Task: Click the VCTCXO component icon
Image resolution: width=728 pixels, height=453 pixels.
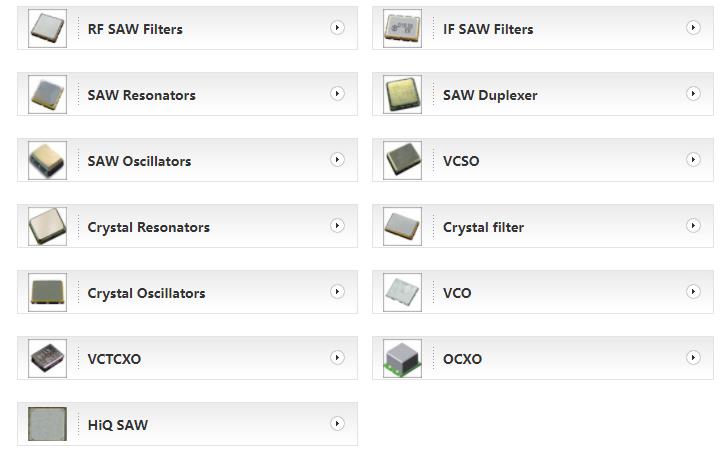Action: (x=47, y=359)
